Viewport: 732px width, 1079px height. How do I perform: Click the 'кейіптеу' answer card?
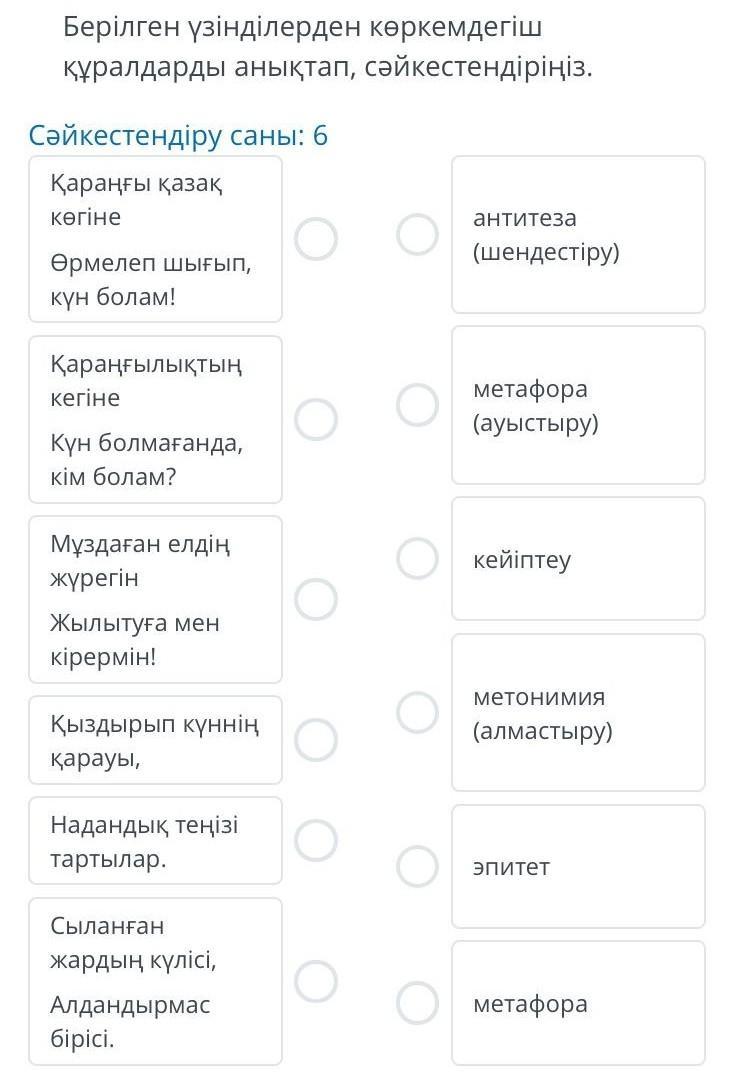click(x=578, y=558)
